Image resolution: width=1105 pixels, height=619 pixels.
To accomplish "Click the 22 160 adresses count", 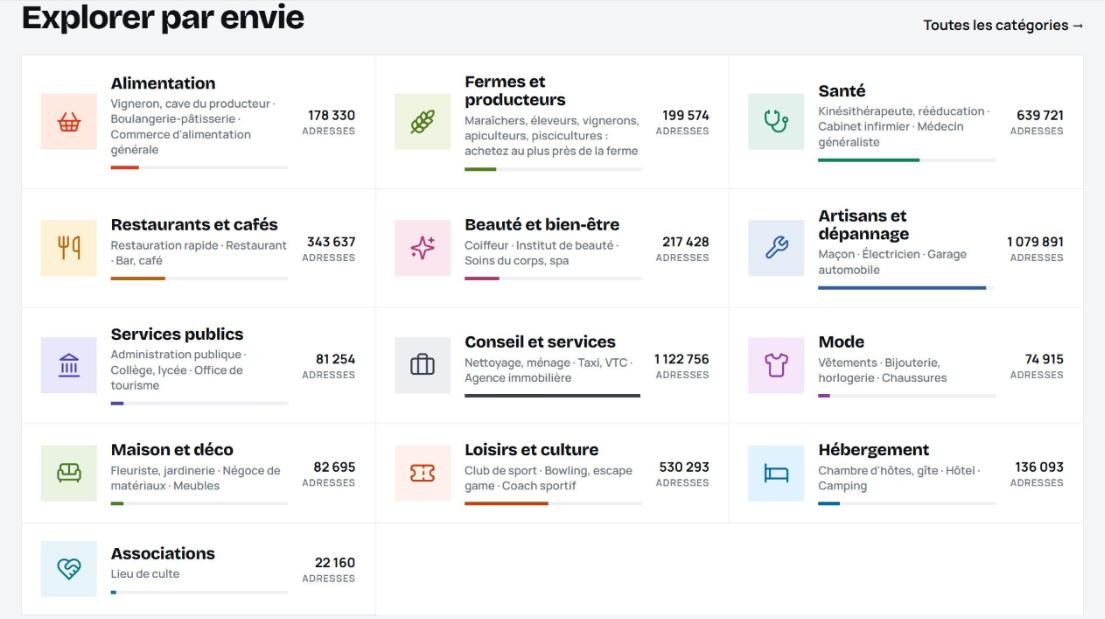I will coord(329,570).
